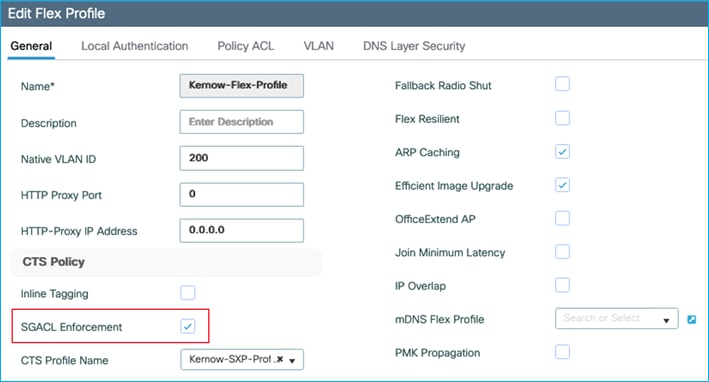Click the mDNS Flex Profile label
Screen dimensions: 709x382
tap(440, 320)
